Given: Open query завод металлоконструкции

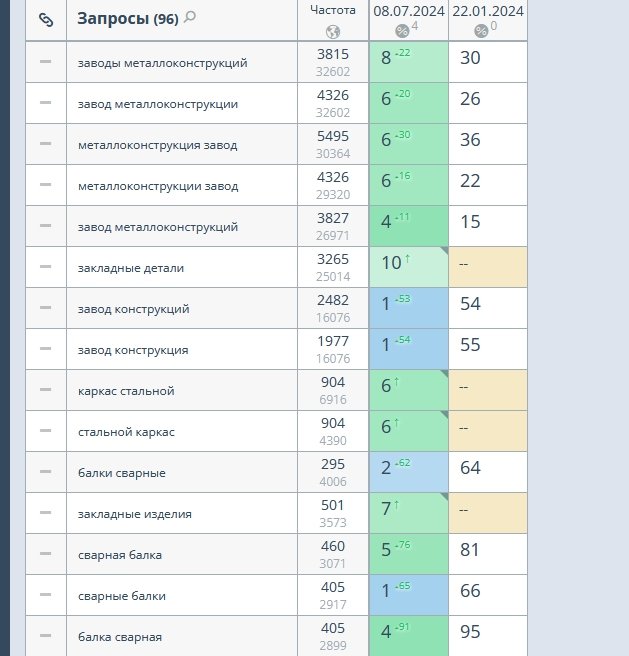Looking at the screenshot, I should pos(158,104).
